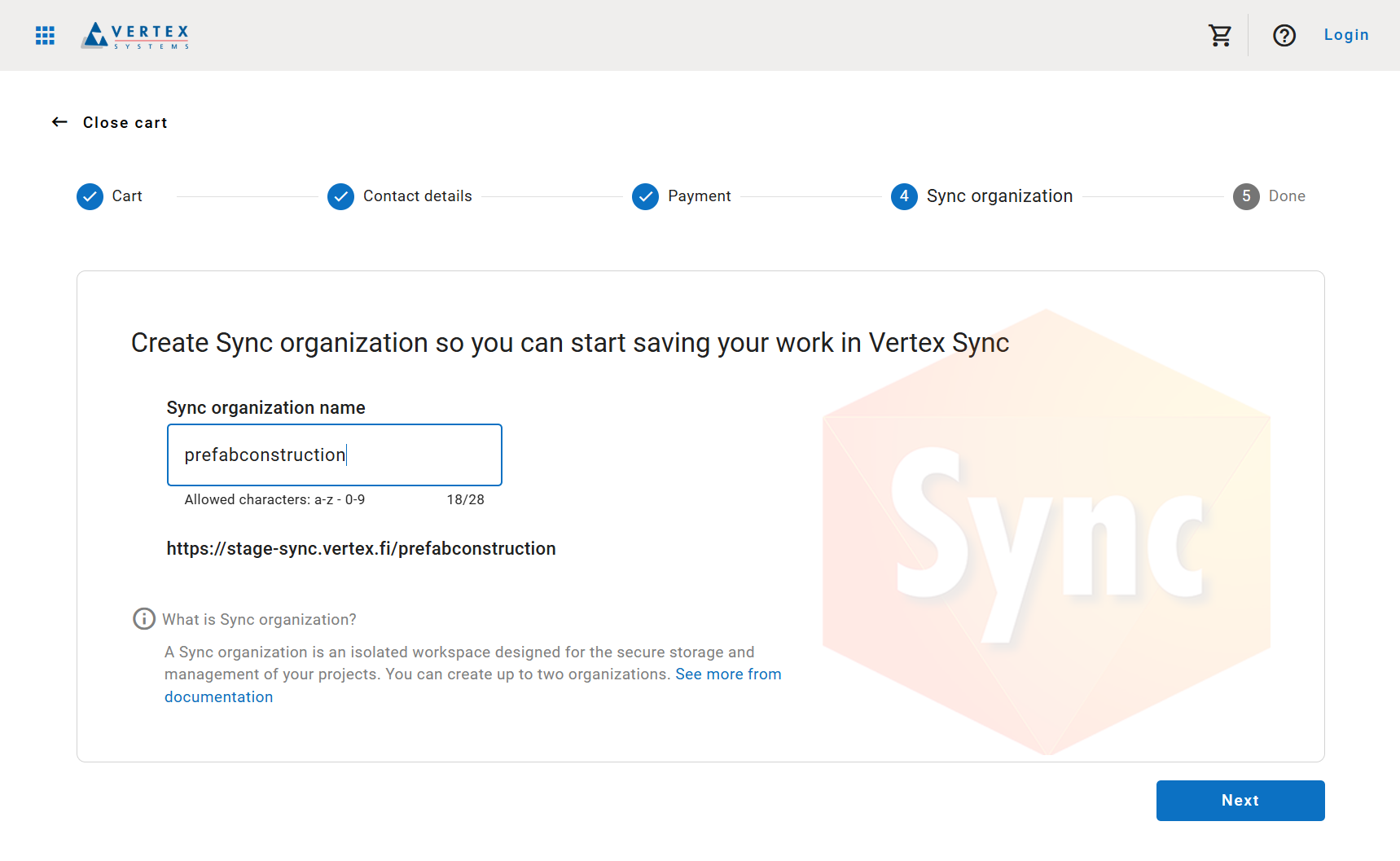Image resolution: width=1400 pixels, height=861 pixels.
Task: Click the step 4 number circle
Action: 904,196
